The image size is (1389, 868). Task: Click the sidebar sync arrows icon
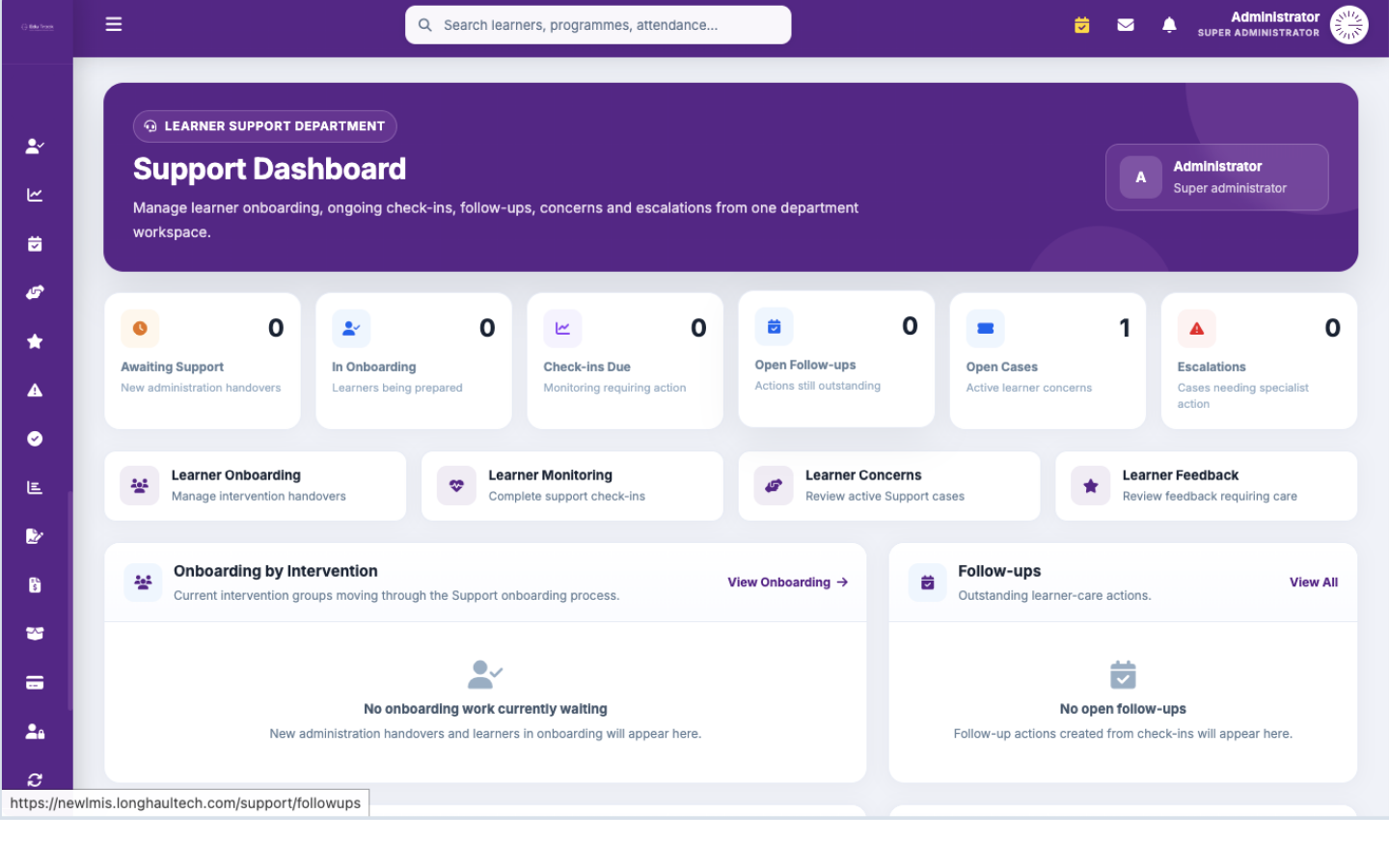point(35,779)
